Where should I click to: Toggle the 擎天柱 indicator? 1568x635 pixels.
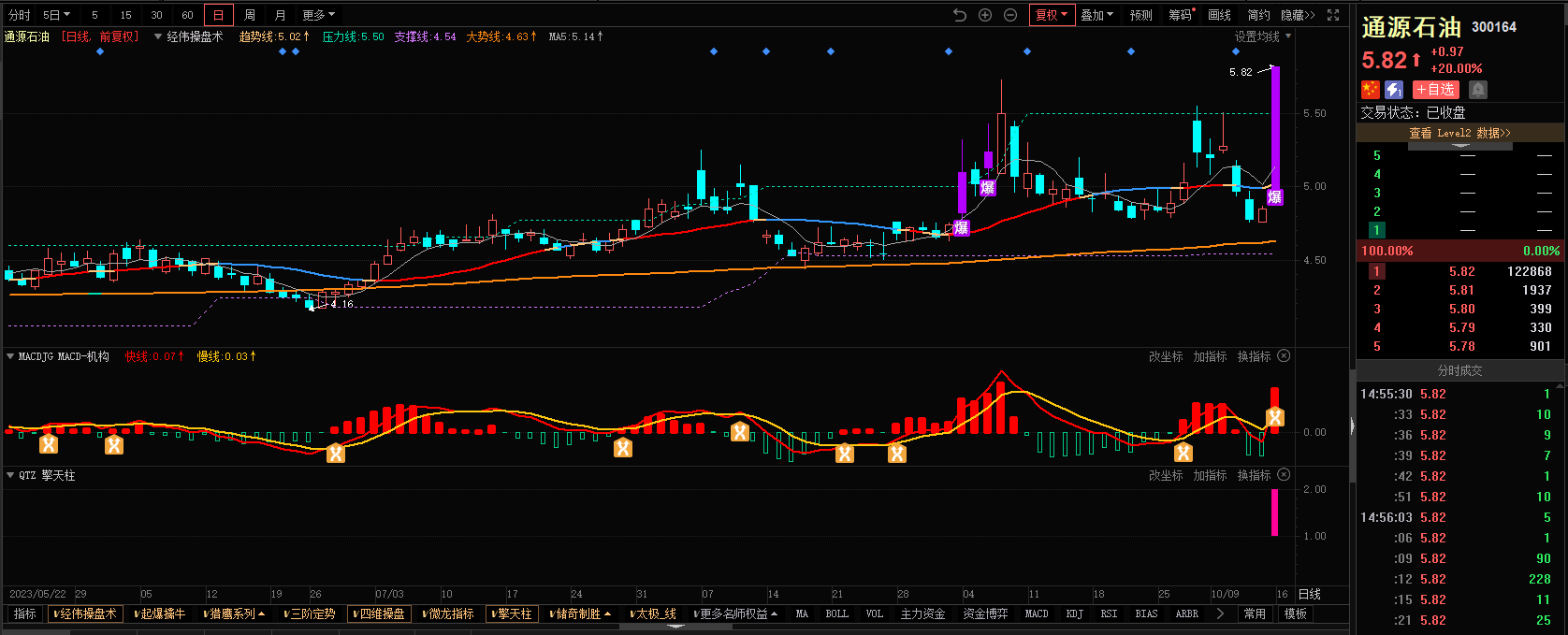tap(512, 613)
